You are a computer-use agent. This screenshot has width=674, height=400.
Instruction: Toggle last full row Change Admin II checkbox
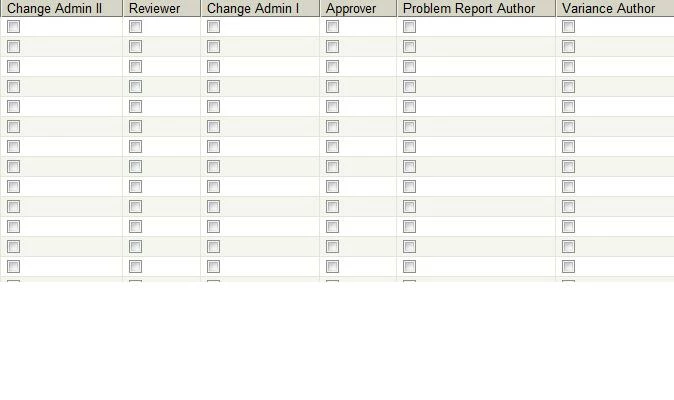coord(13,266)
